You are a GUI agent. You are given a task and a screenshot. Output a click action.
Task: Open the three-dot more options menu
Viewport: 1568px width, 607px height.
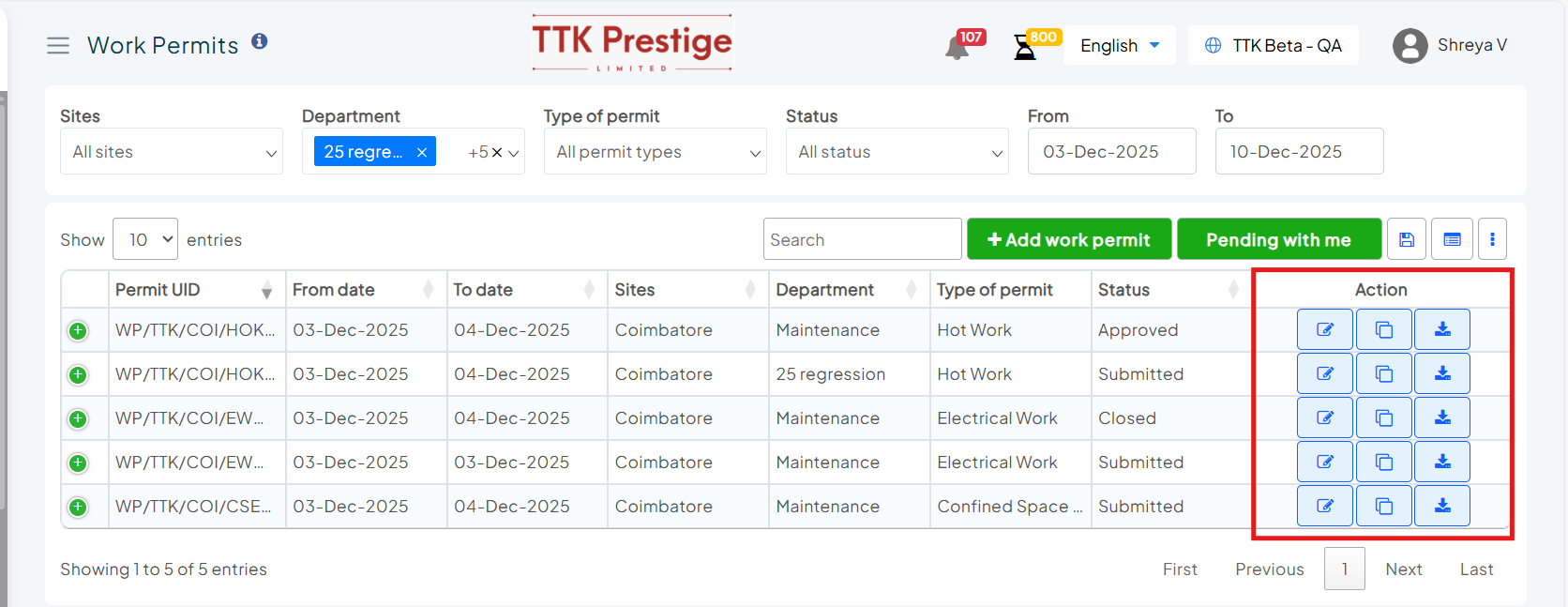click(x=1492, y=239)
